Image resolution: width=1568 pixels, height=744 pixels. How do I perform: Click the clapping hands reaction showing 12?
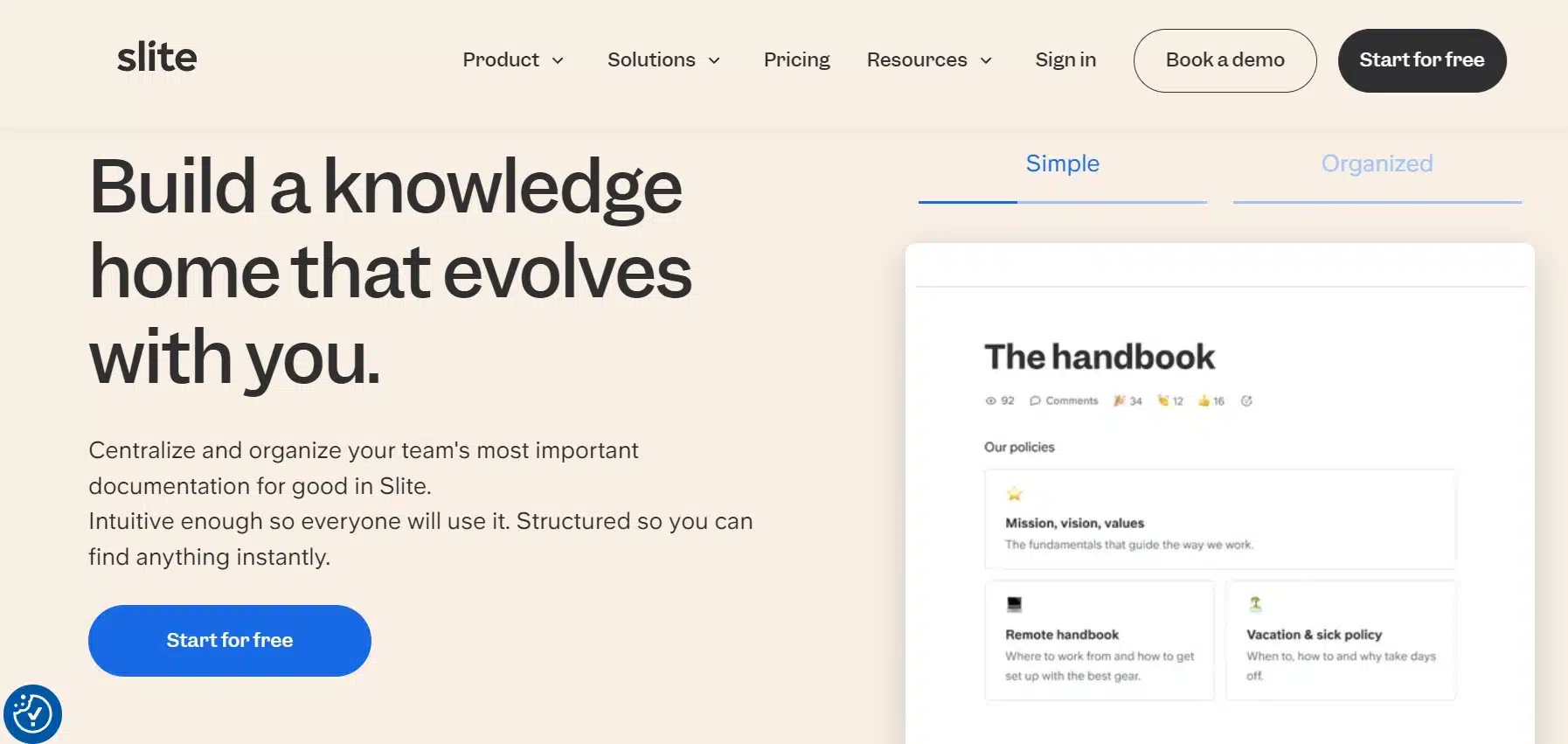[1169, 400]
